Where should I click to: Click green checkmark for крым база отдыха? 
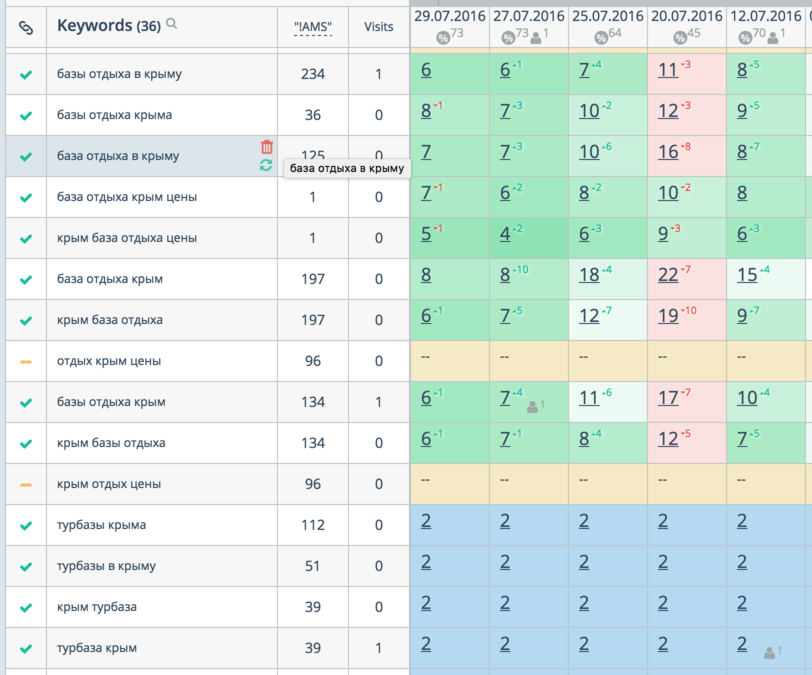click(26, 321)
